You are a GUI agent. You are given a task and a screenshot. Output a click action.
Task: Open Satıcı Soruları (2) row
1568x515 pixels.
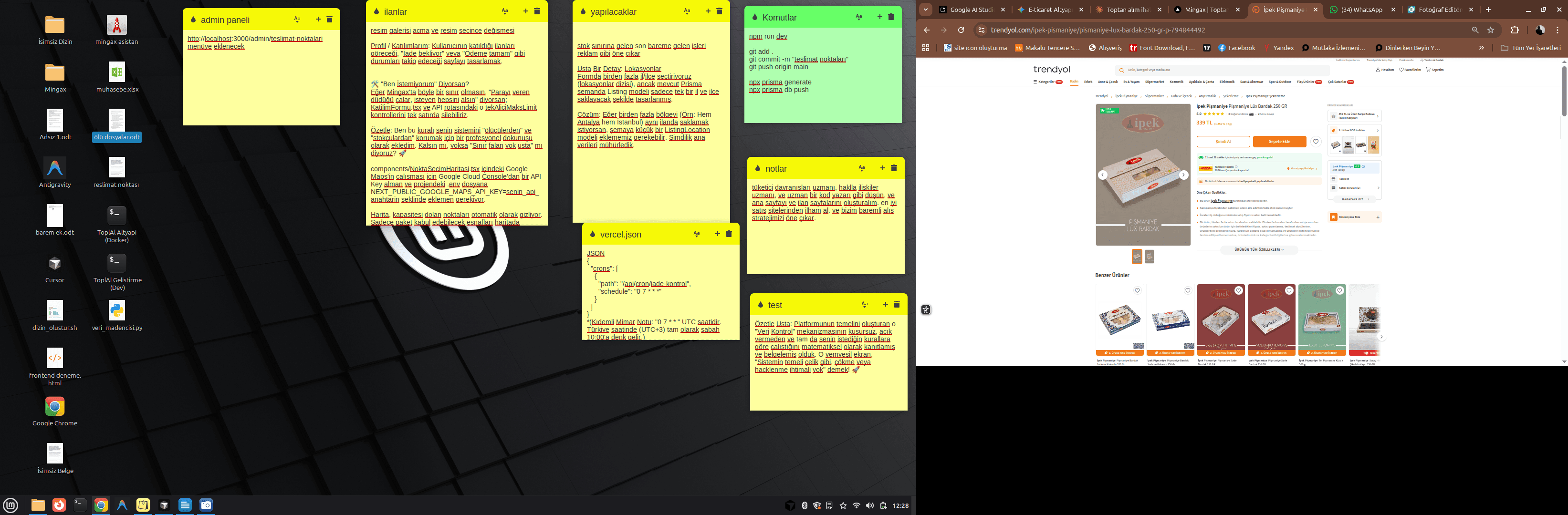pos(1354,188)
